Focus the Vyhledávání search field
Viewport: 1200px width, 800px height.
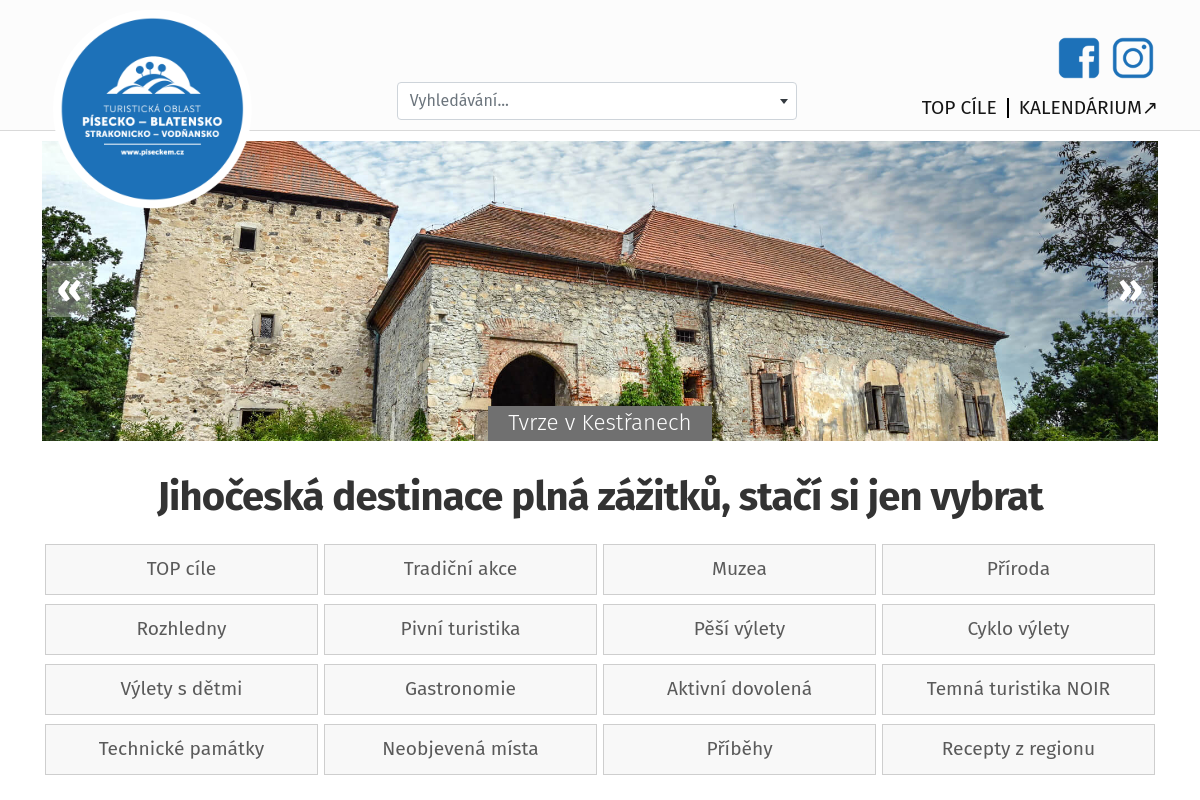[597, 101]
